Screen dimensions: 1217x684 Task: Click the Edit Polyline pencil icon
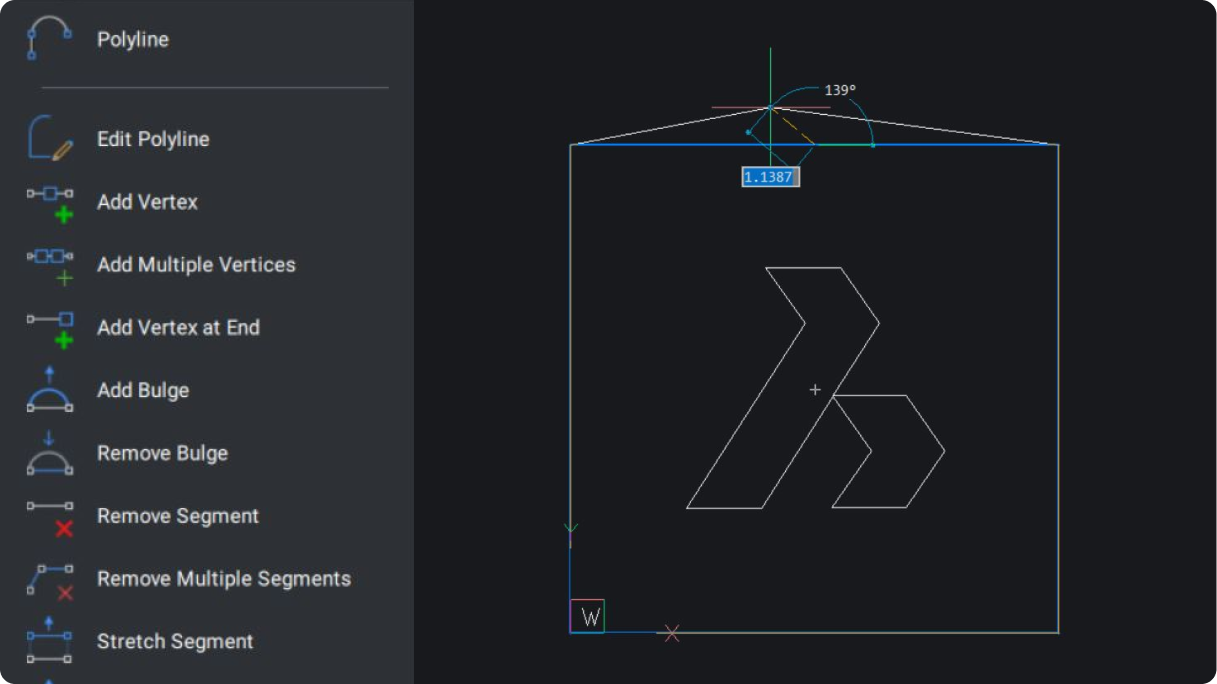pos(50,138)
